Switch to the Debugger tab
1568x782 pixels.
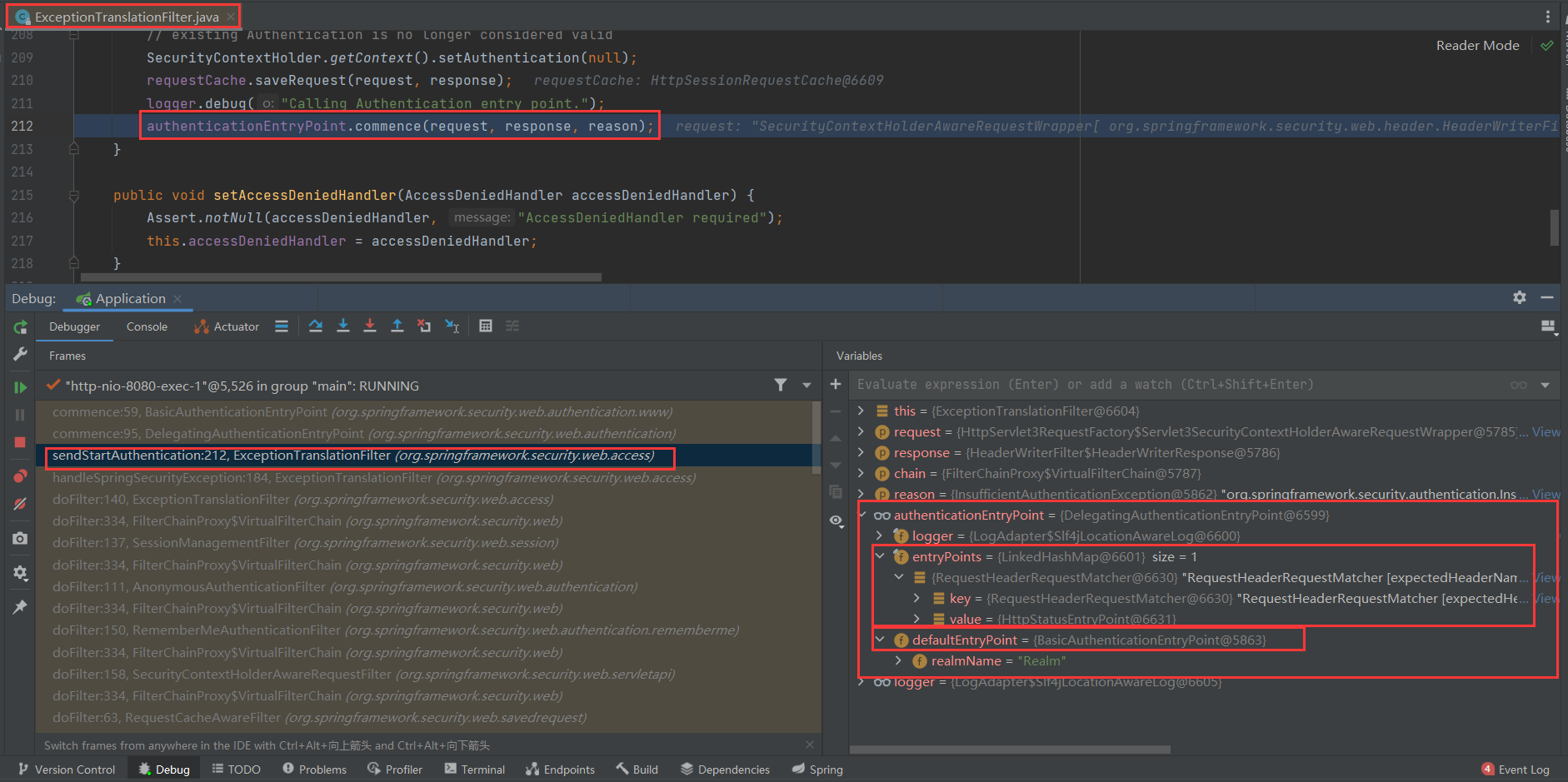74,326
